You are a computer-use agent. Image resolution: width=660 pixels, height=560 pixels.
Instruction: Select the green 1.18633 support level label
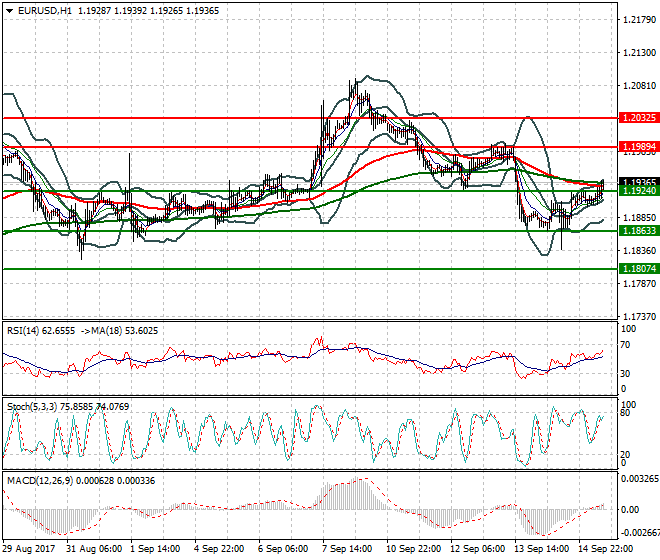(x=639, y=231)
